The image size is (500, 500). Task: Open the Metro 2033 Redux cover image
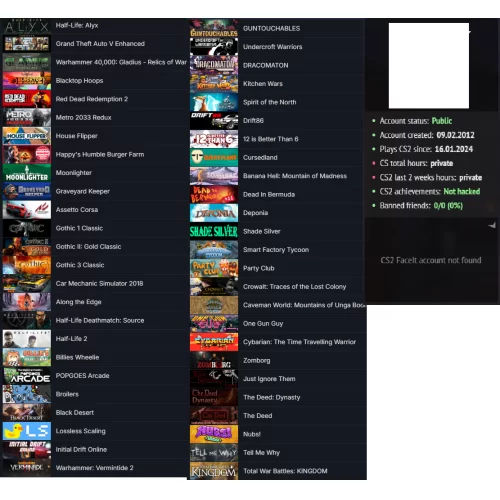tap(27, 117)
